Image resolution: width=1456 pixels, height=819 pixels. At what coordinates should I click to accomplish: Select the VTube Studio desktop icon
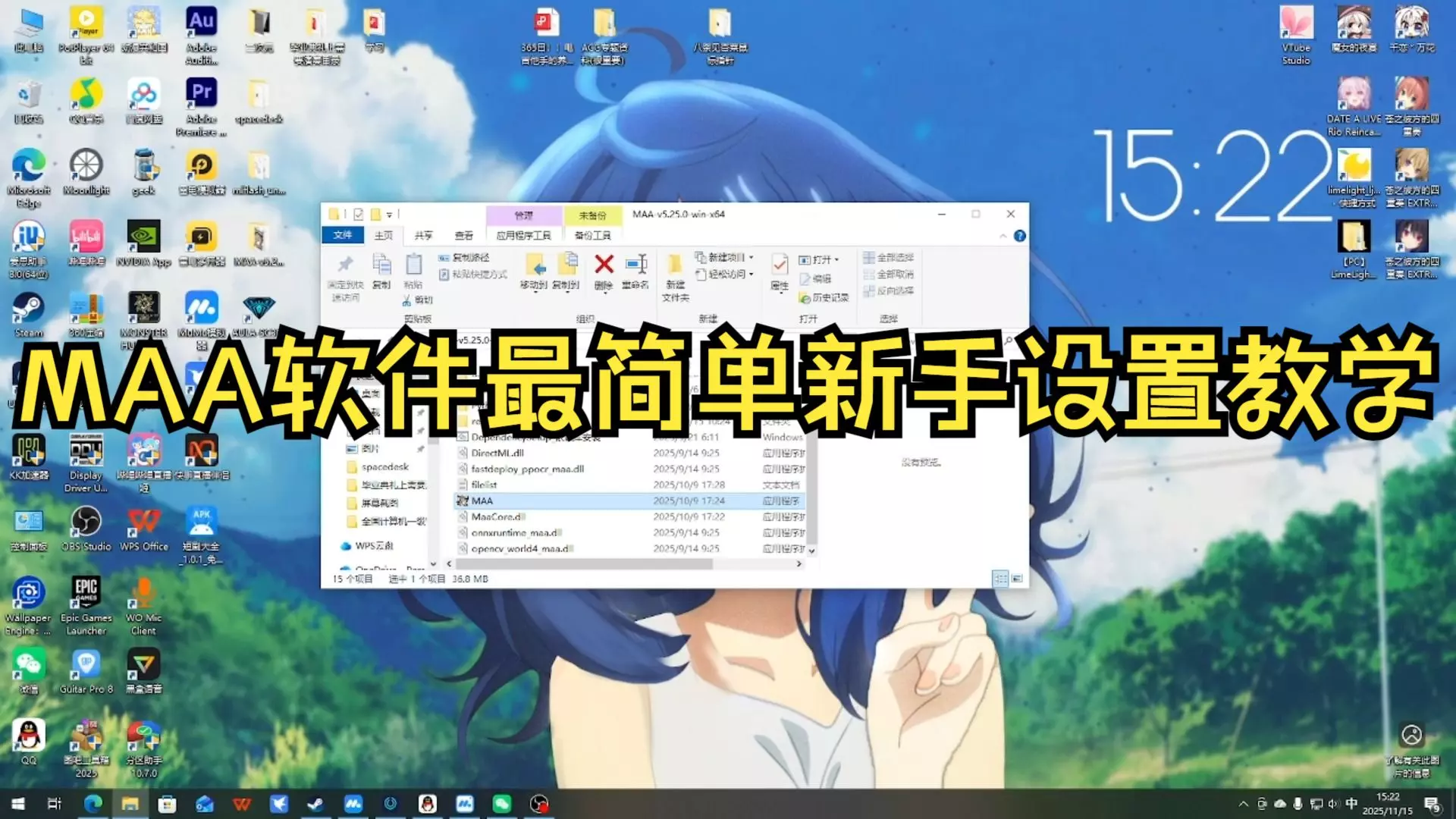point(1296,36)
